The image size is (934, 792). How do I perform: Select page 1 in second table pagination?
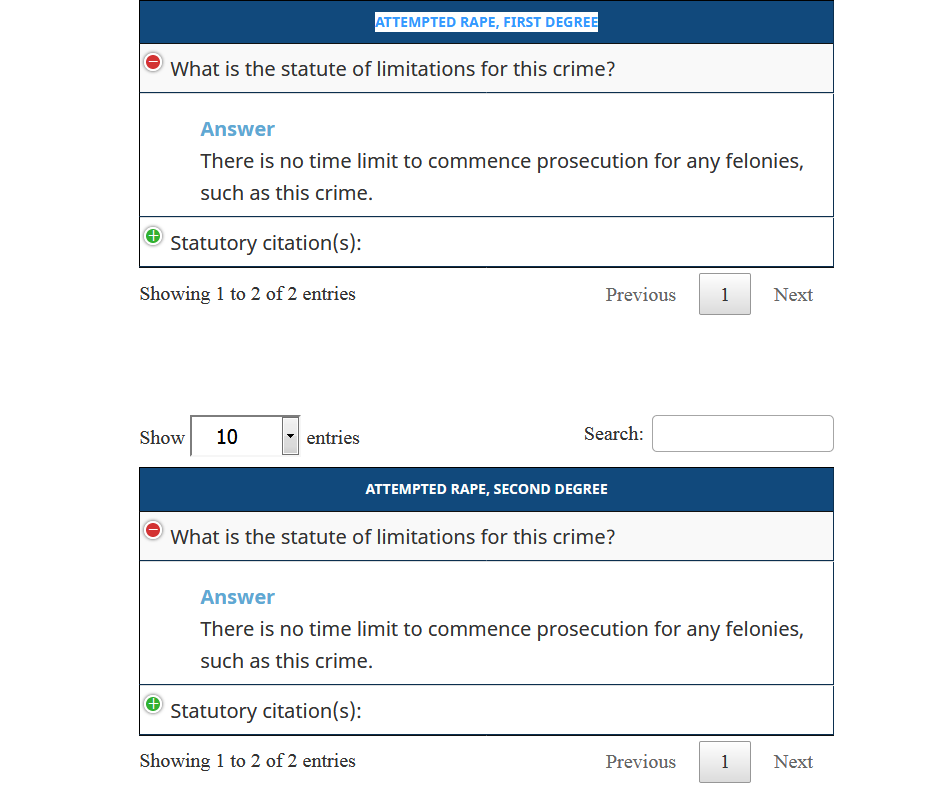click(x=724, y=762)
